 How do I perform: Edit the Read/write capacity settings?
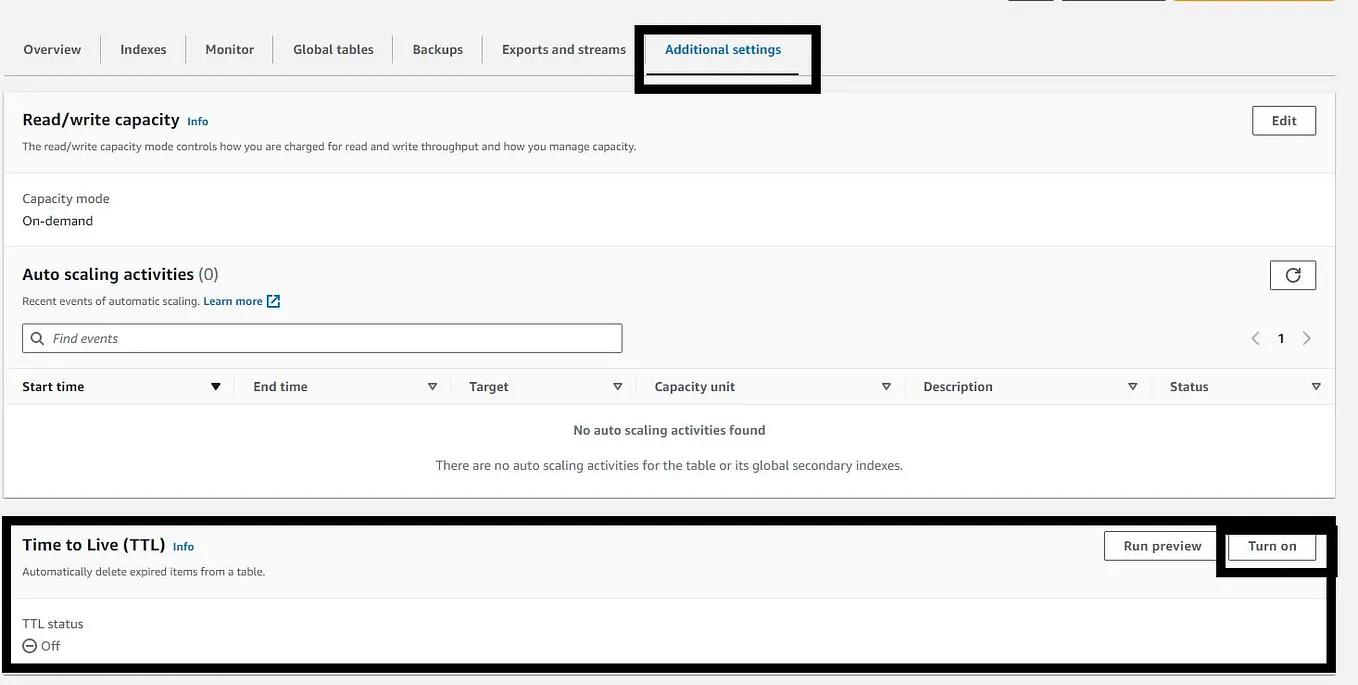click(x=1283, y=120)
